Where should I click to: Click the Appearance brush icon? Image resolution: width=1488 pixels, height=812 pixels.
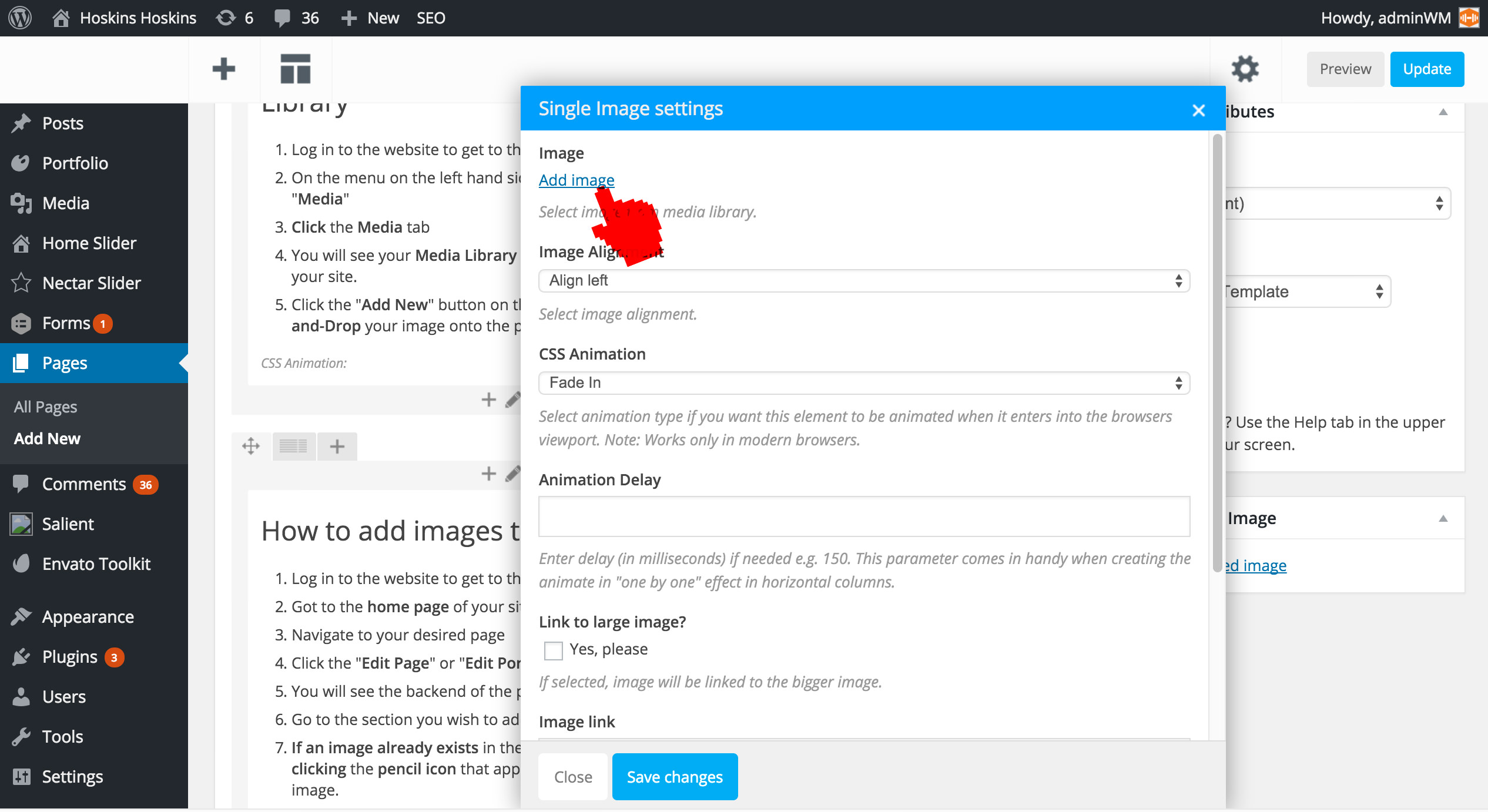click(x=21, y=617)
